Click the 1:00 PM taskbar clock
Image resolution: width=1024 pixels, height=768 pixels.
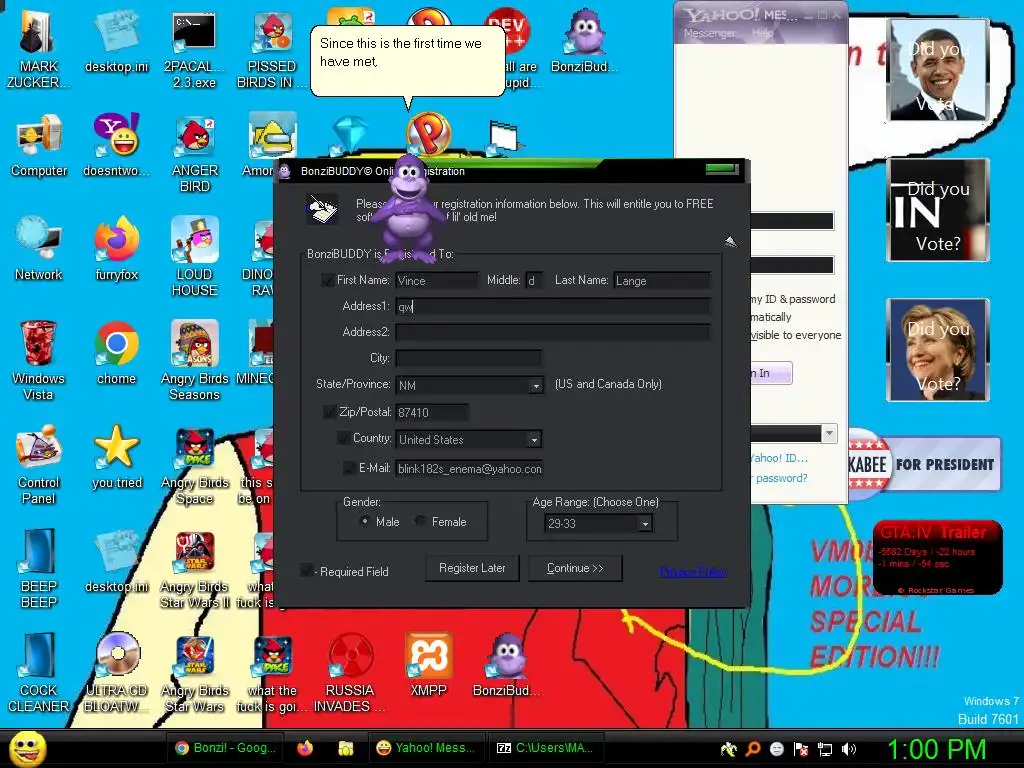pos(936,749)
